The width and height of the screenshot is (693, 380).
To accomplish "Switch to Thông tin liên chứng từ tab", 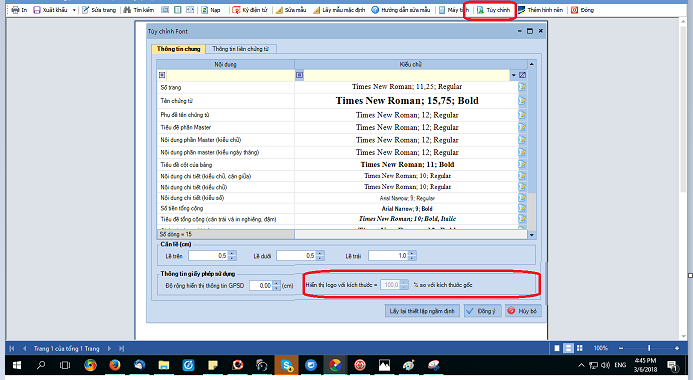I will (x=240, y=49).
